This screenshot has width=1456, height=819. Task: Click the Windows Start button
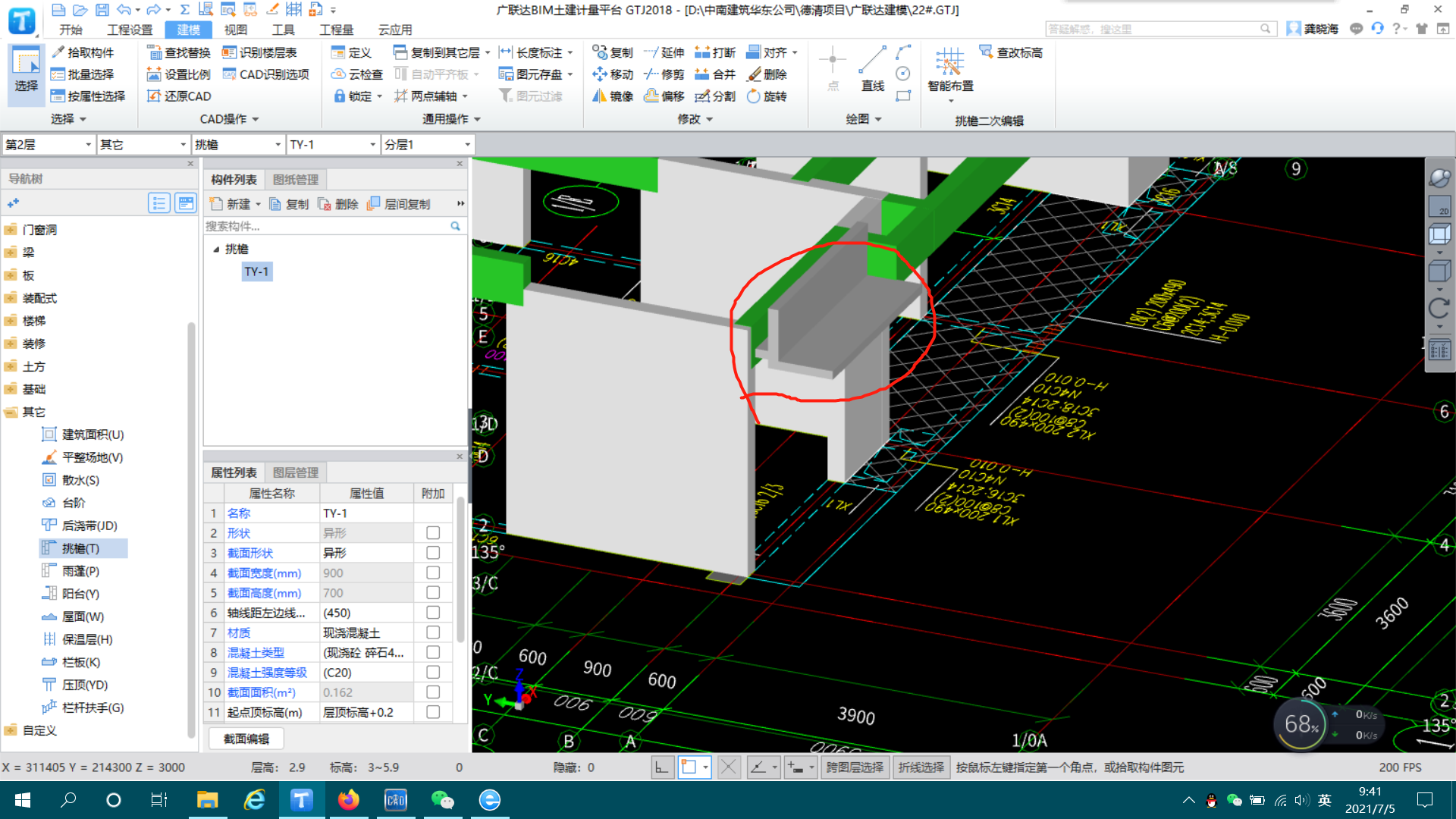point(22,800)
